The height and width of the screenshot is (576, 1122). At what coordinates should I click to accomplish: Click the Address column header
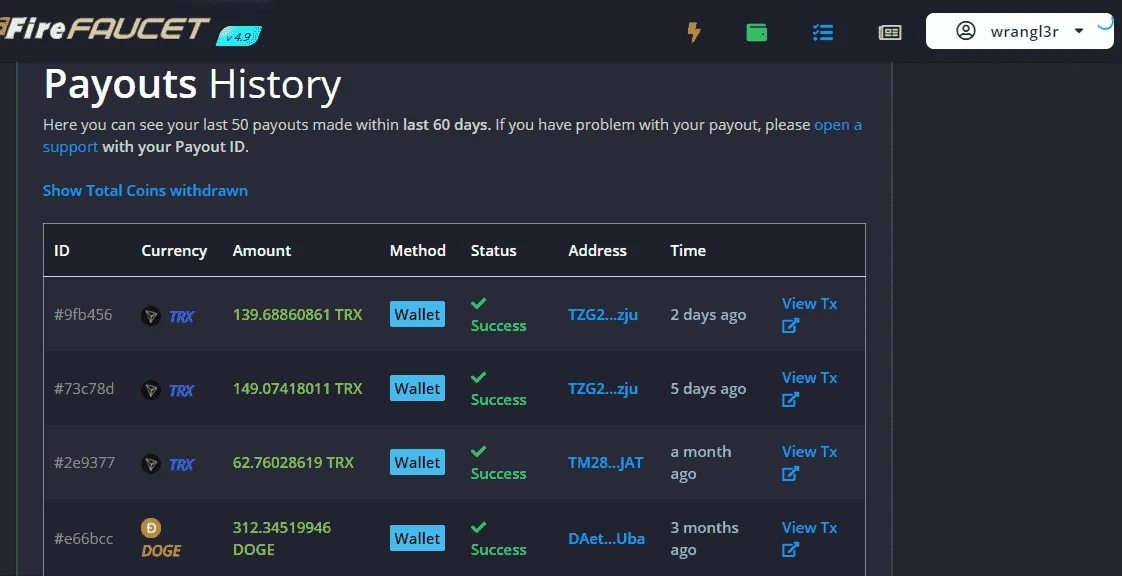[x=597, y=250]
